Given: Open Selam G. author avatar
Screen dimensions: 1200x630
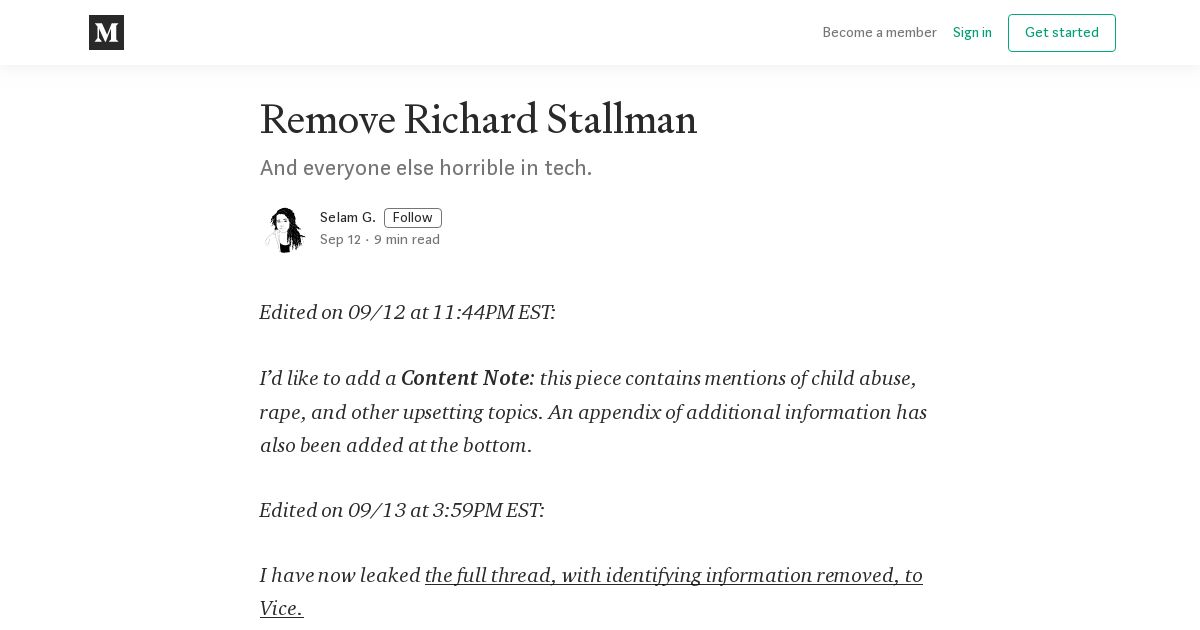Looking at the screenshot, I should pyautogui.click(x=284, y=229).
